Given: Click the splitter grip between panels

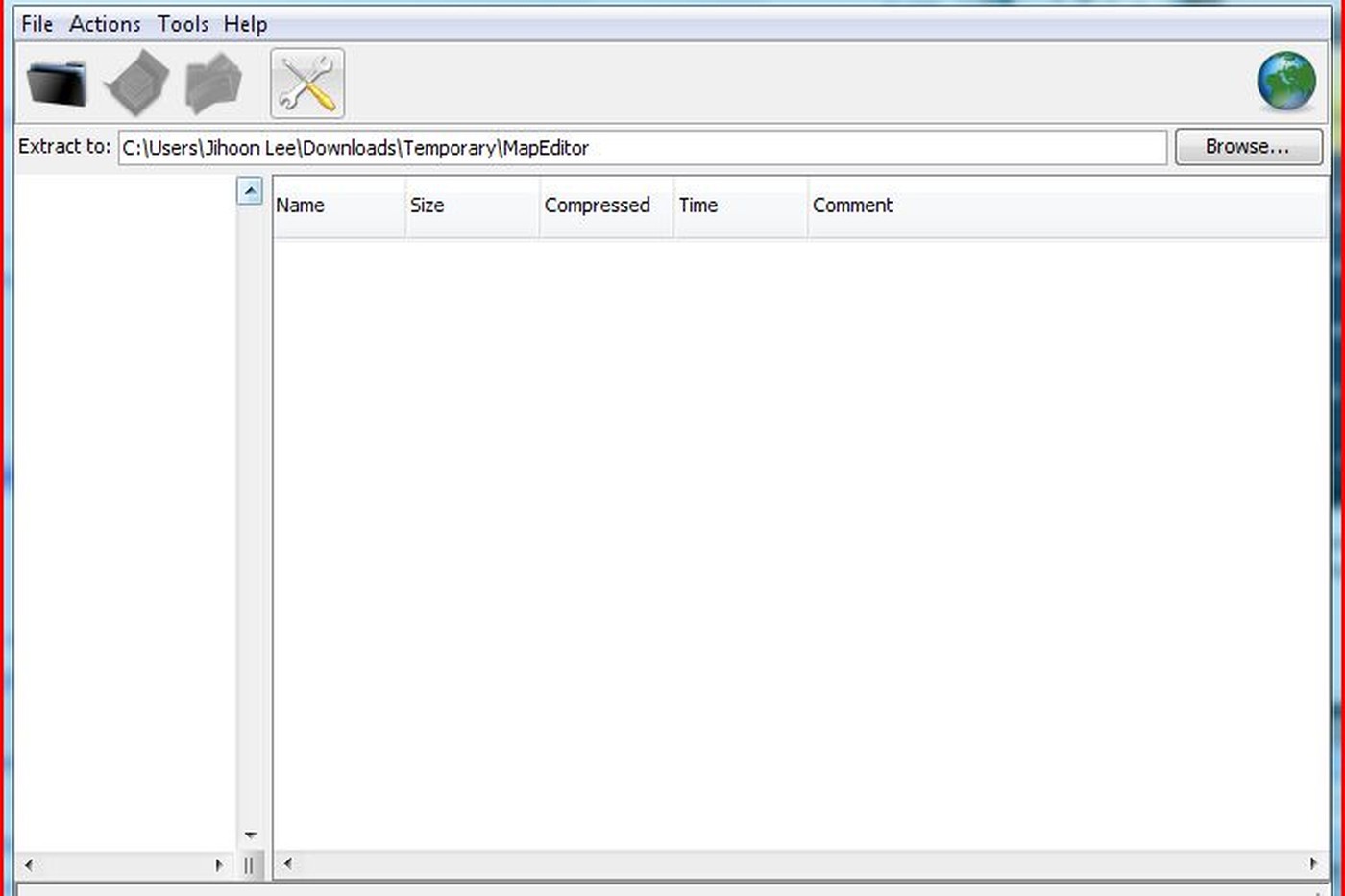Looking at the screenshot, I should [x=249, y=865].
